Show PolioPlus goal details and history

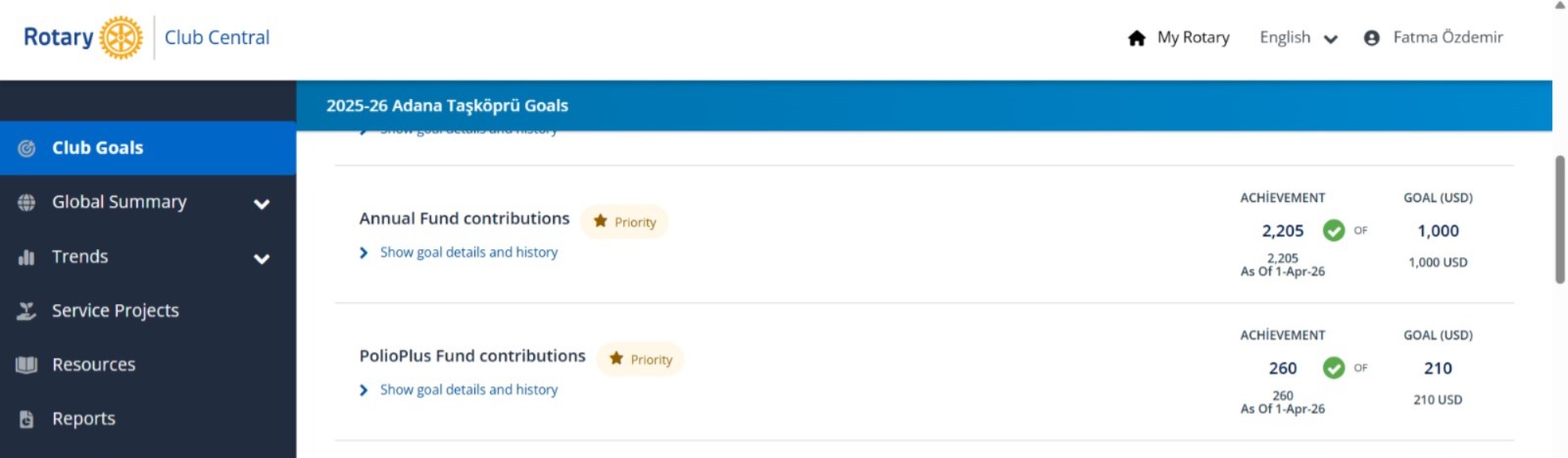[468, 389]
